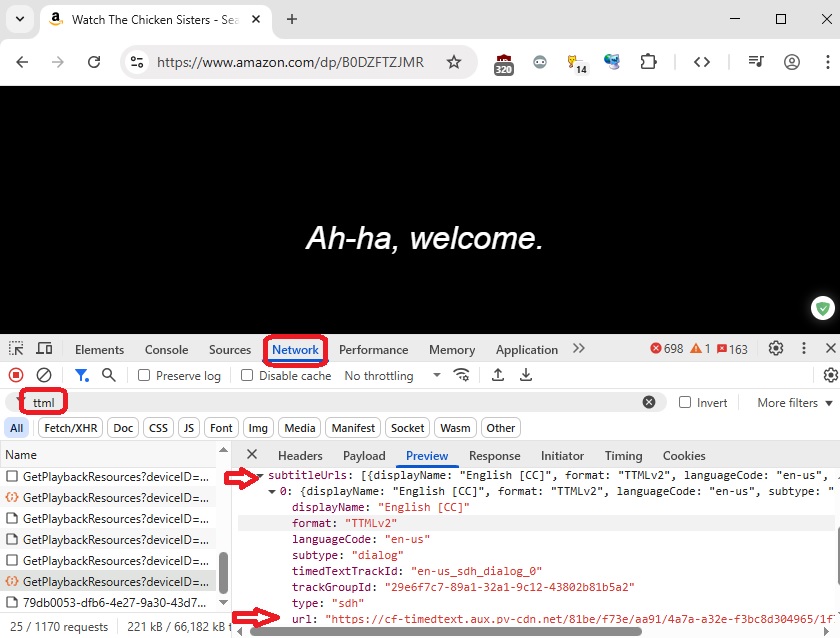Viewport: 840px width, 638px height.
Task: Open network search magnifier
Action: coord(109,375)
